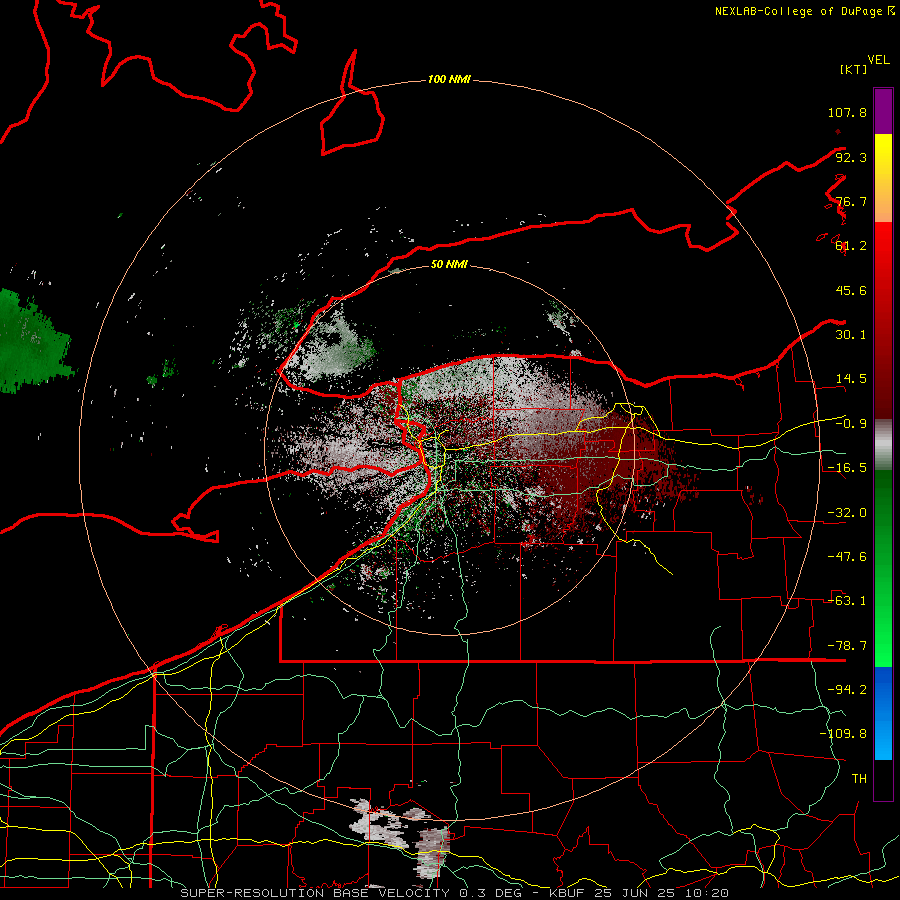
Task: Click the red segment of the color bar
Action: 883,320
